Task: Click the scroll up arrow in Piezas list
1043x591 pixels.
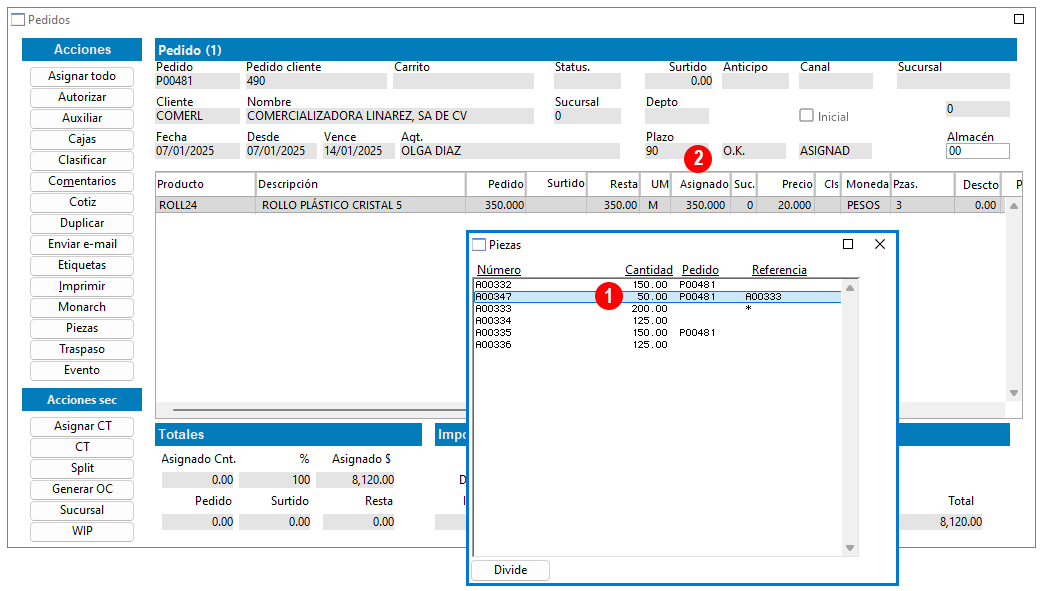Action: click(x=849, y=288)
